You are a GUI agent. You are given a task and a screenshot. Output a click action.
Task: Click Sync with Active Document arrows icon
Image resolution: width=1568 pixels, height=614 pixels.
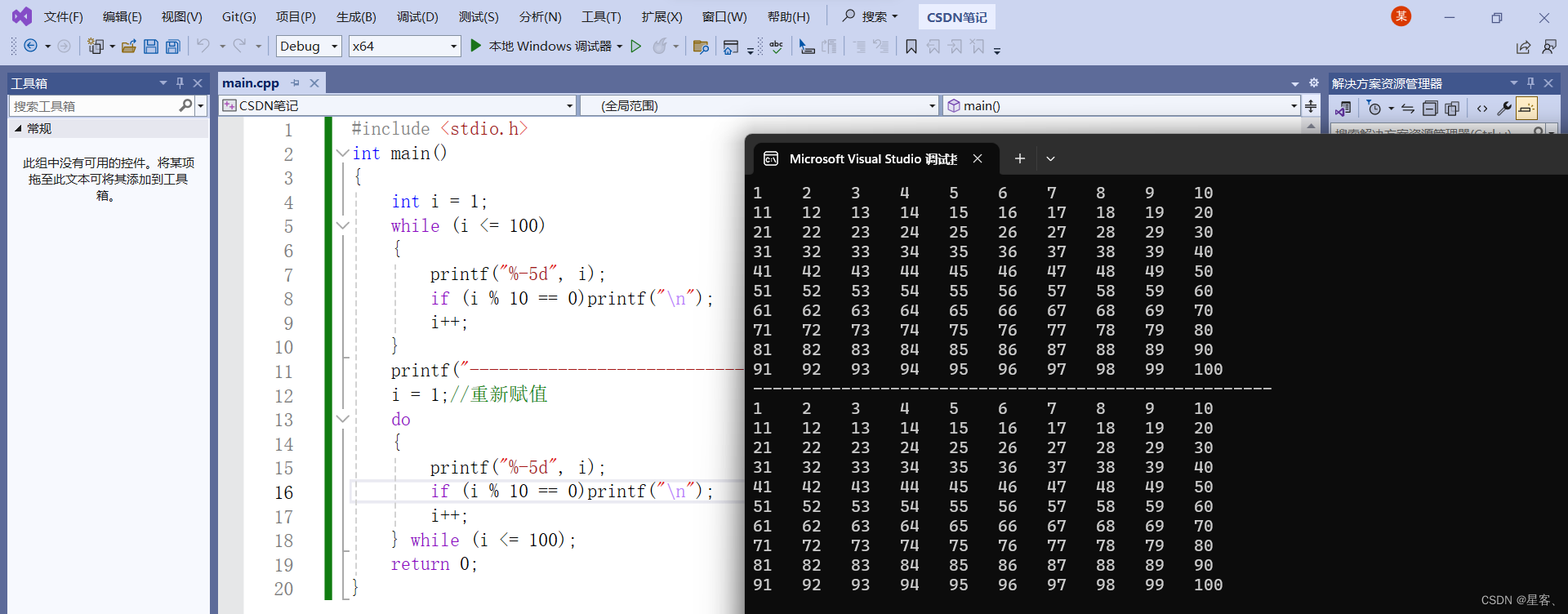coord(1408,109)
